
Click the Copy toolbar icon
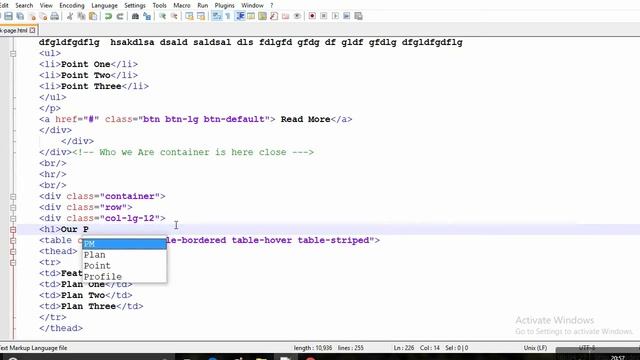coord(81,16)
